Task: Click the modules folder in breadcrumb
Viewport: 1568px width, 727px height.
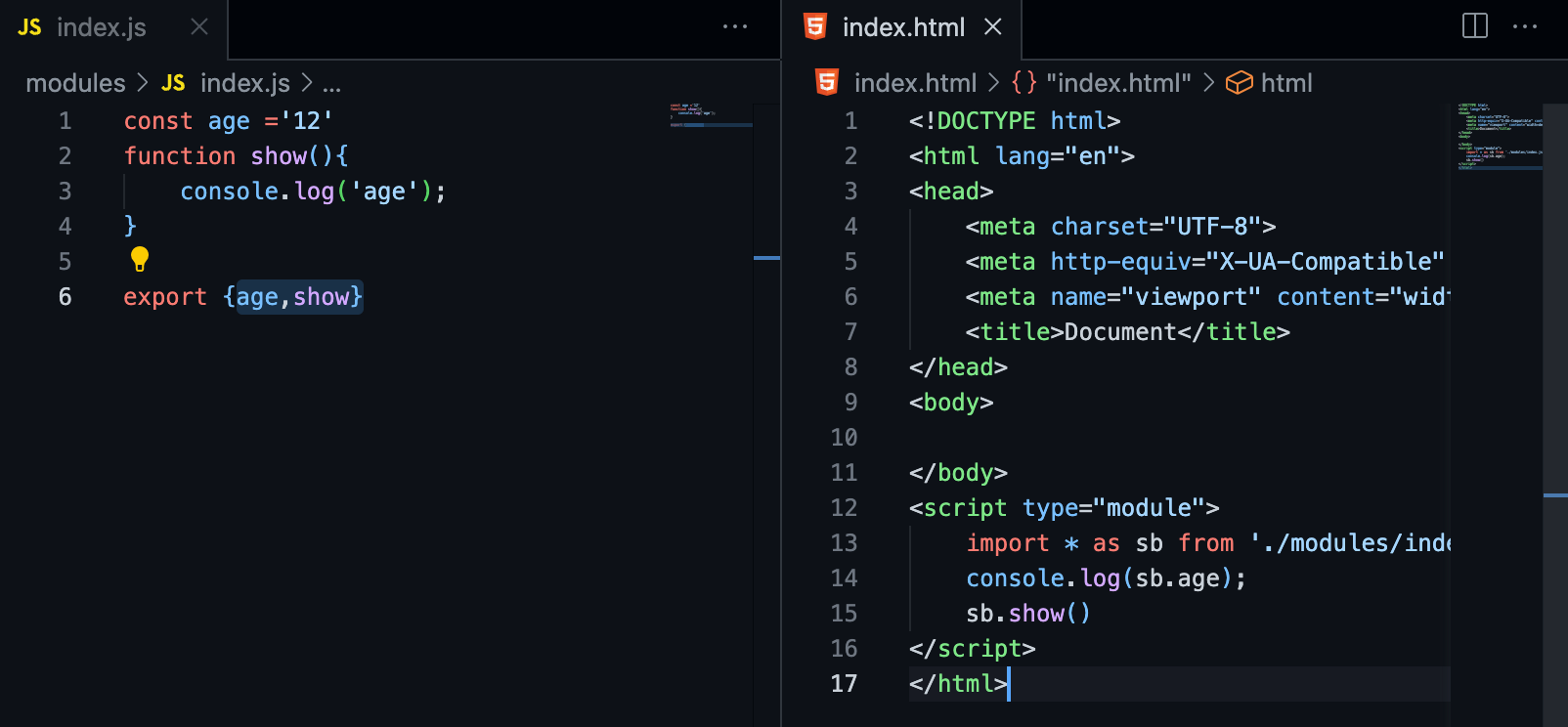Action: pyautogui.click(x=75, y=83)
